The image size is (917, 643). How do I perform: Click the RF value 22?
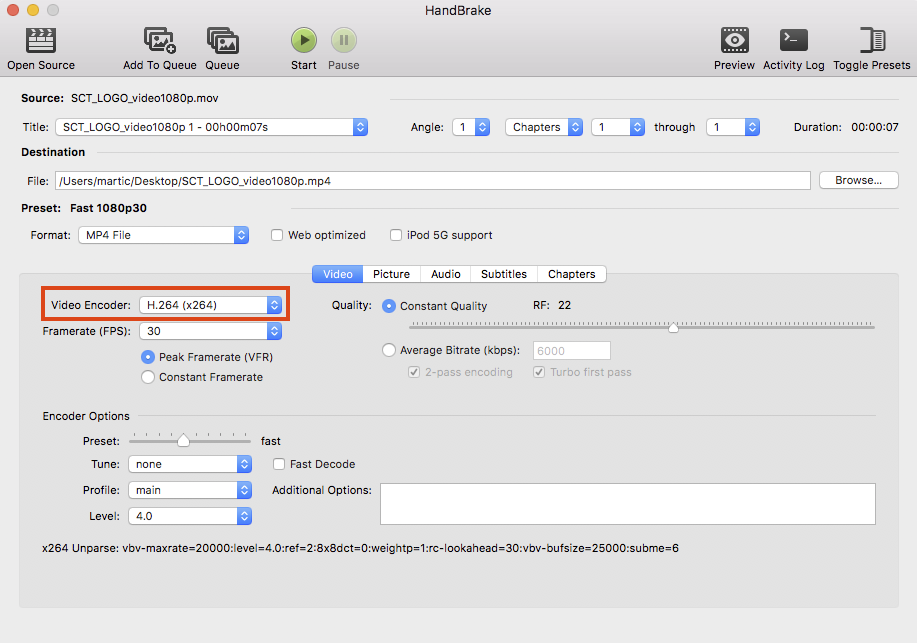point(564,305)
